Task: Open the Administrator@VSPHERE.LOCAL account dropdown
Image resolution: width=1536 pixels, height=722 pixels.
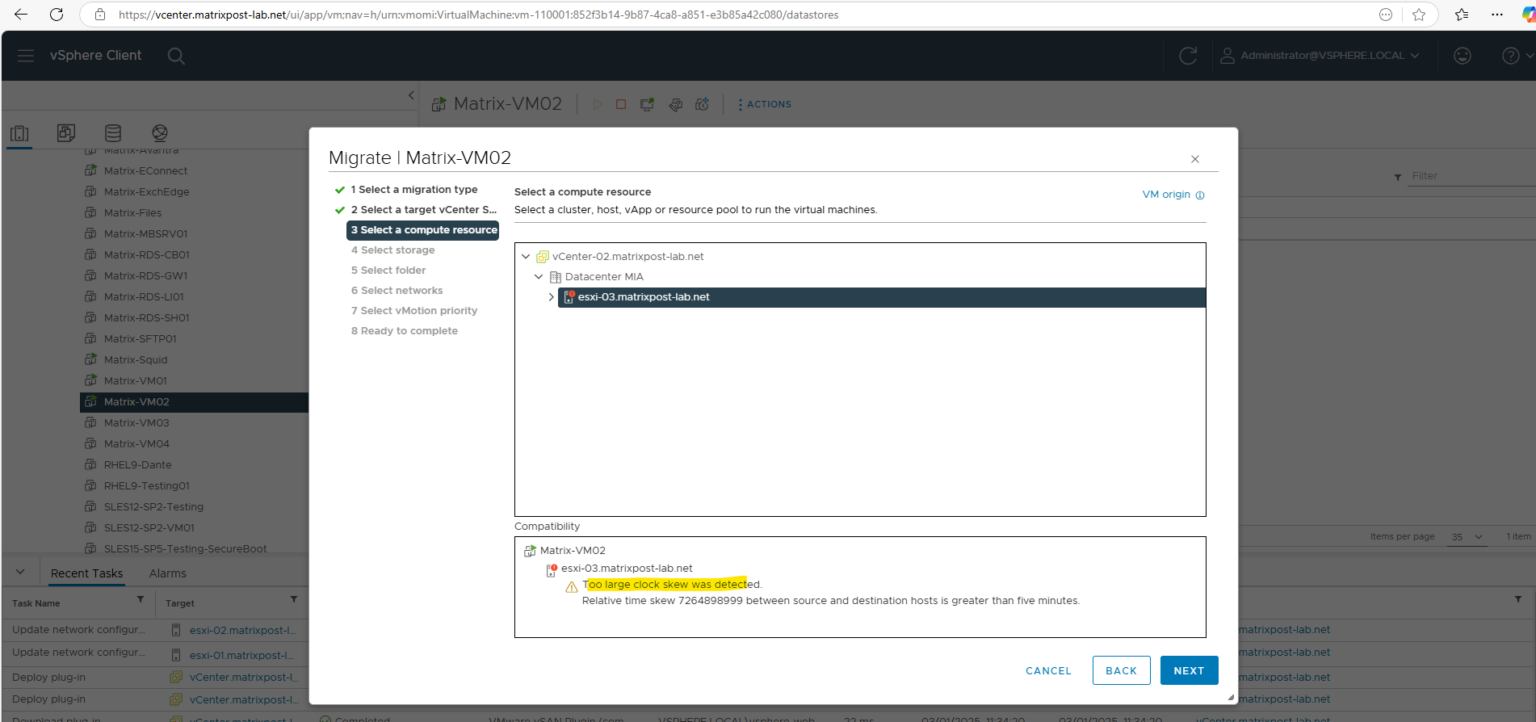Action: click(x=1320, y=56)
